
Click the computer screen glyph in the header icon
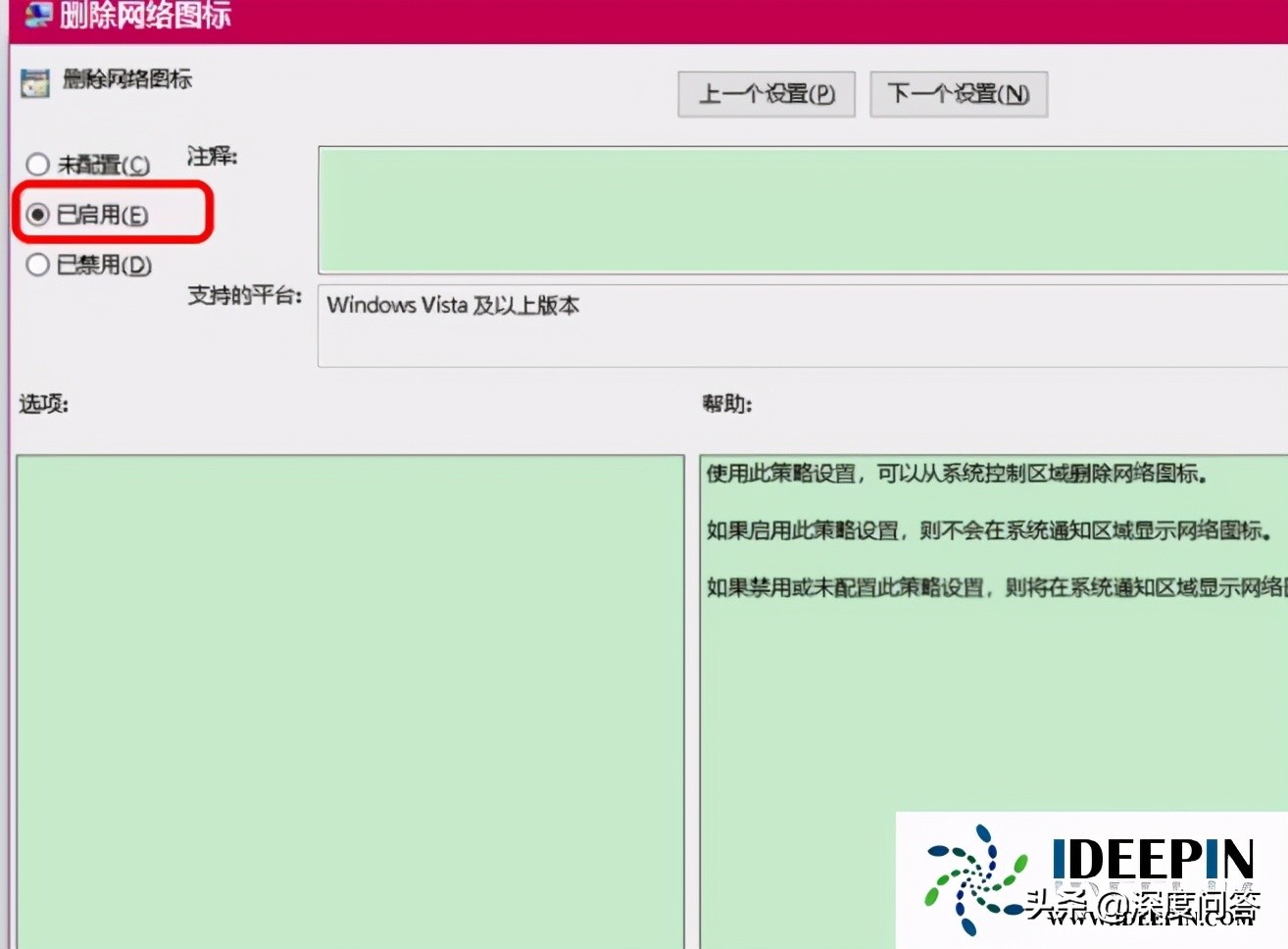click(x=37, y=16)
